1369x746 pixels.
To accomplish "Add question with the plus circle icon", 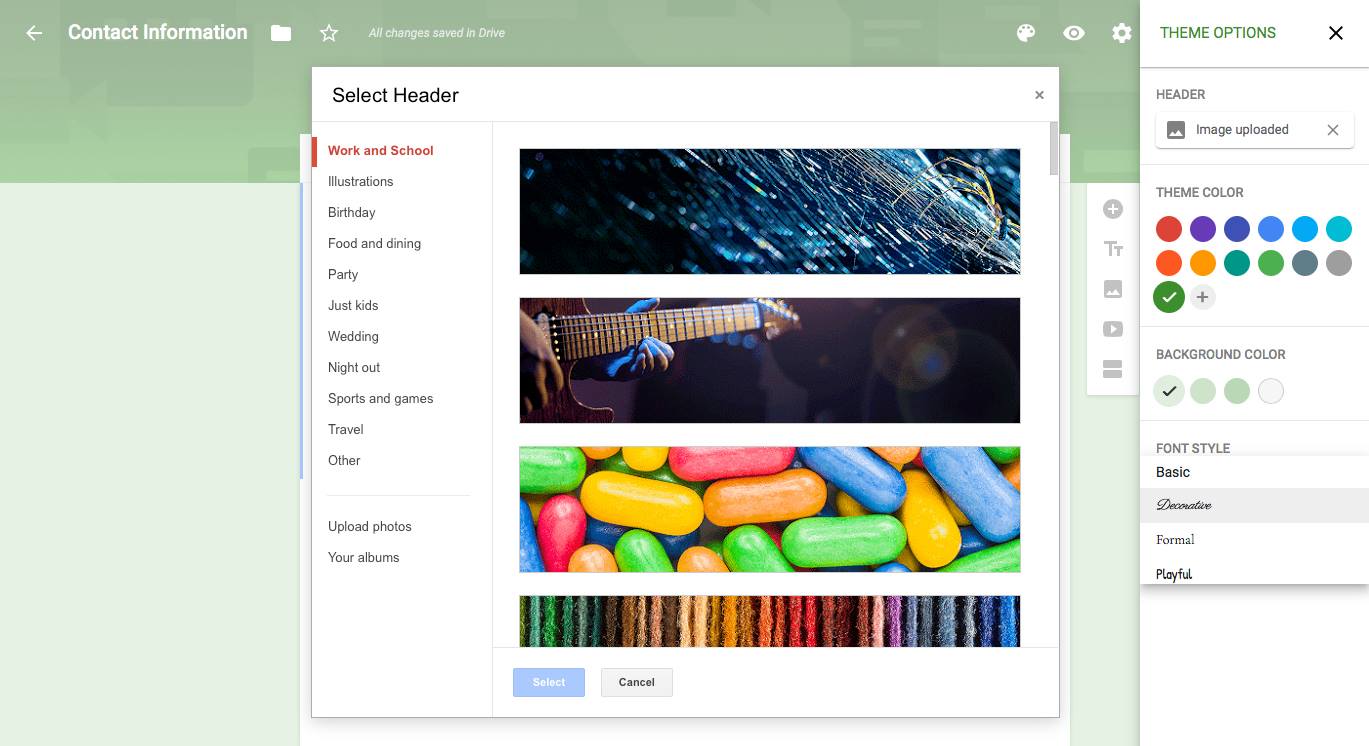I will 1113,209.
